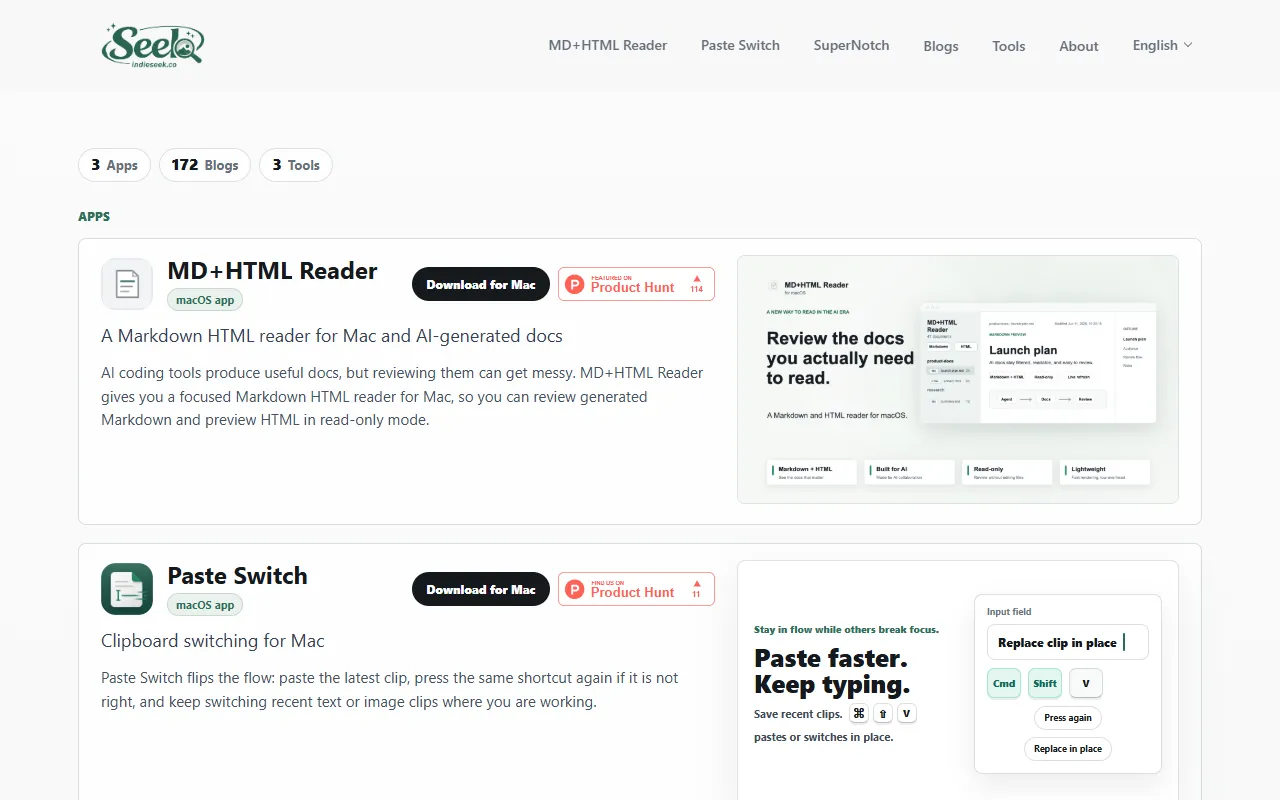
Task: Click the Seek indieseek.co logo
Action: (x=153, y=44)
